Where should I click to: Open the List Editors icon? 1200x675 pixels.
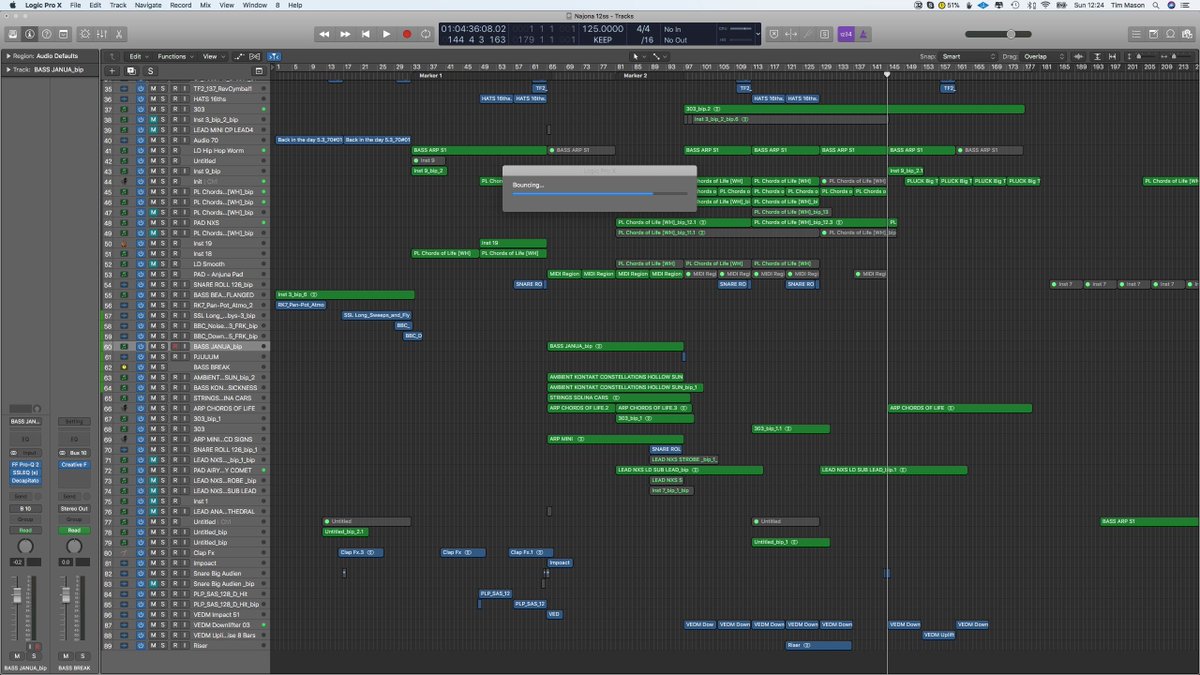pos(1134,34)
